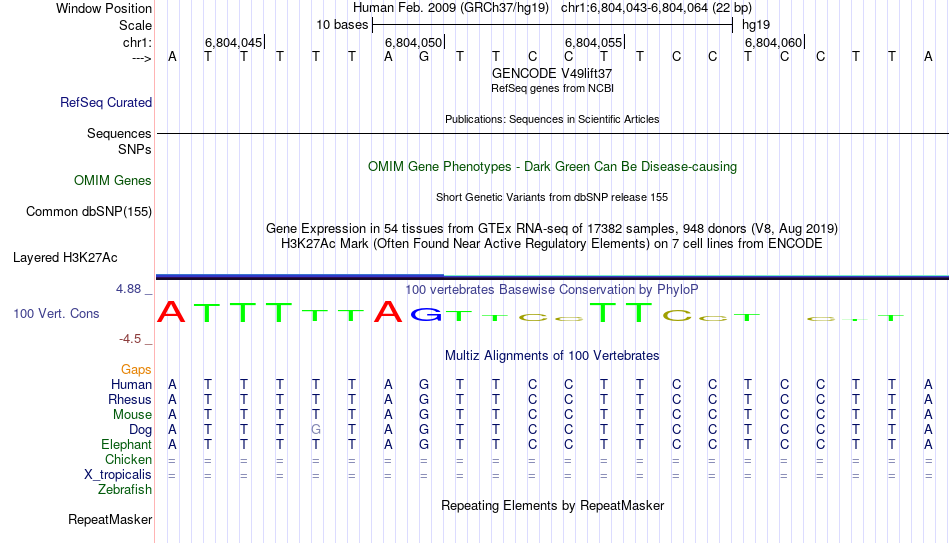
Task: Click the chr1: ruler label
Action: click(137, 42)
